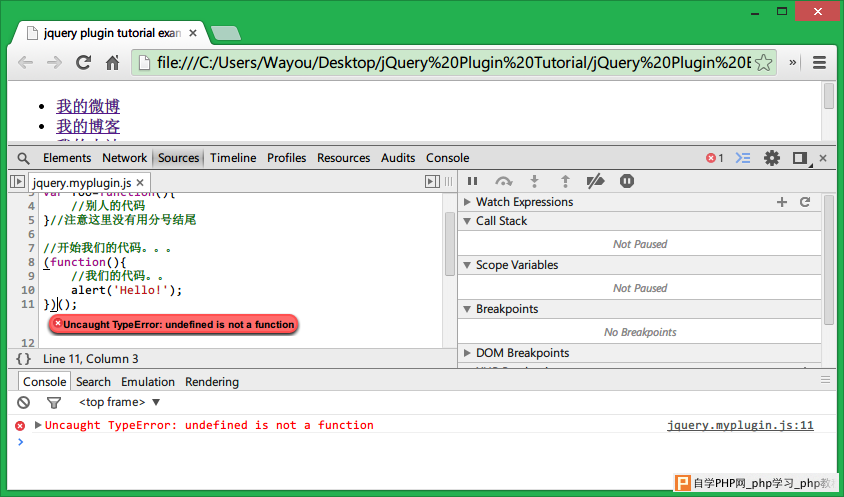This screenshot has width=844, height=497.
Task: Open the Emulation drawer tab
Action: 148,382
